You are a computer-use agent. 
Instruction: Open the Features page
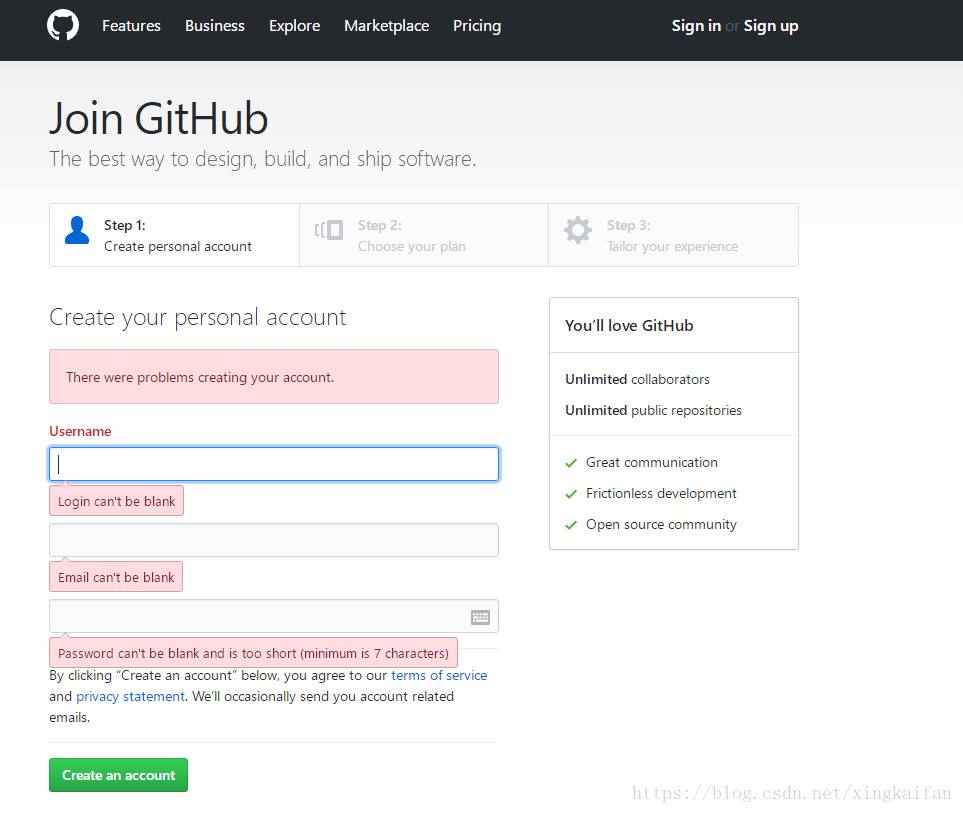[x=131, y=26]
